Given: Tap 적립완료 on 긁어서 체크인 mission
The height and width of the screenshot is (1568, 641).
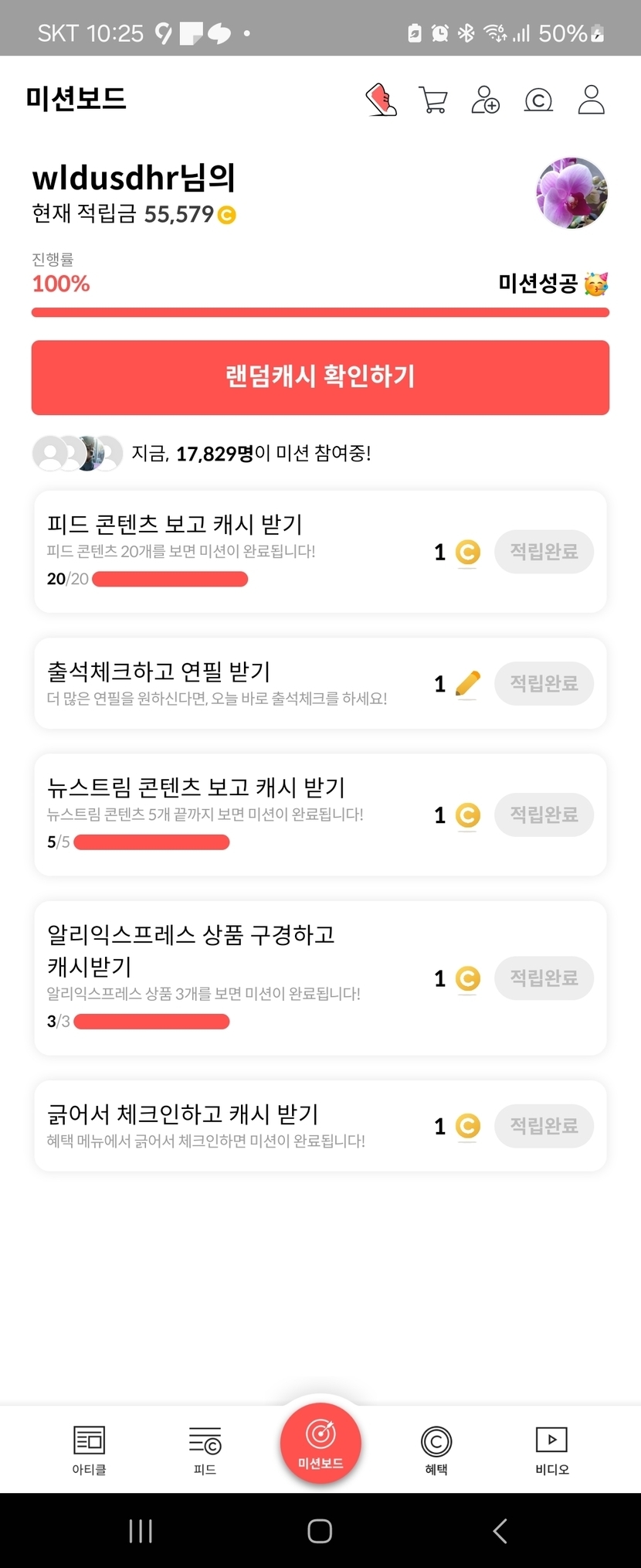Looking at the screenshot, I should [x=544, y=1126].
